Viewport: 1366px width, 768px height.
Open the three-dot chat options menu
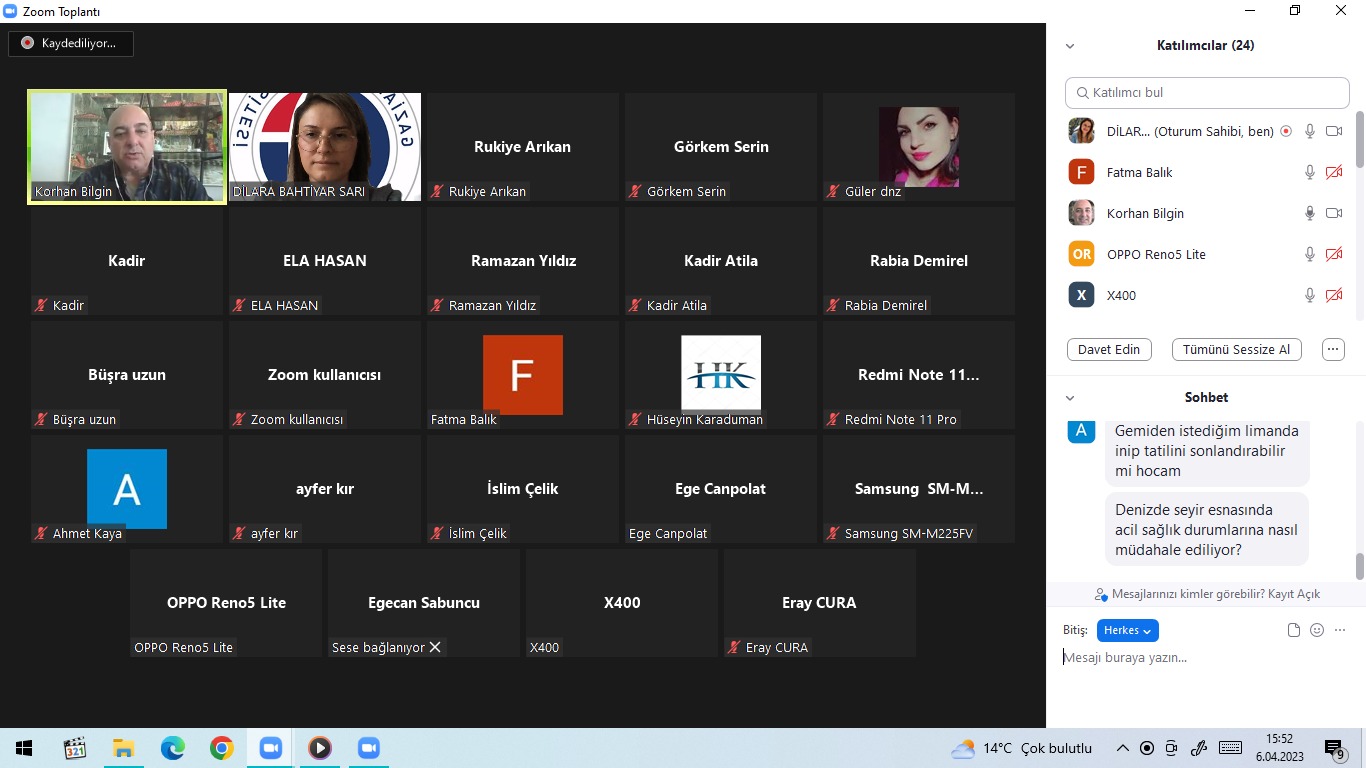point(1340,630)
